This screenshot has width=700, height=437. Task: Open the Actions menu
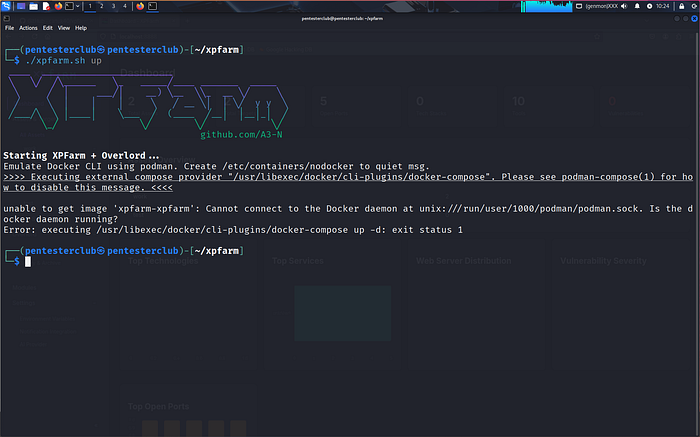(28, 28)
